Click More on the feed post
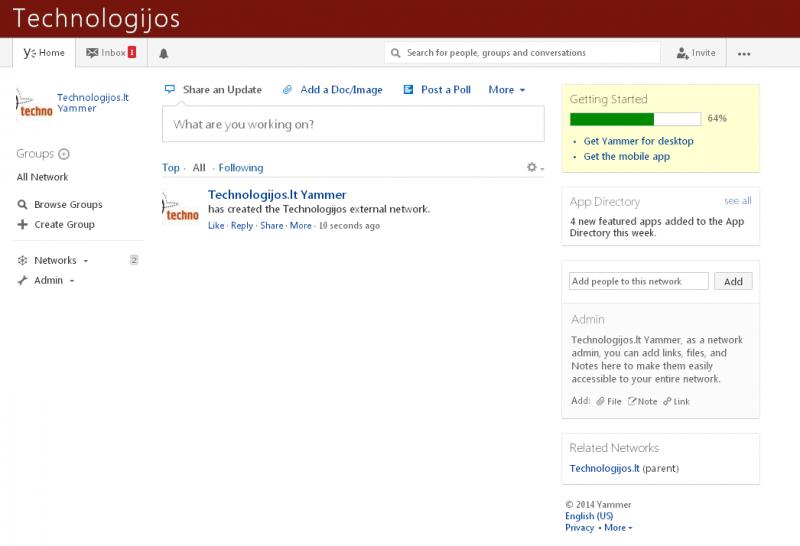This screenshot has width=800, height=546. pyautogui.click(x=301, y=225)
